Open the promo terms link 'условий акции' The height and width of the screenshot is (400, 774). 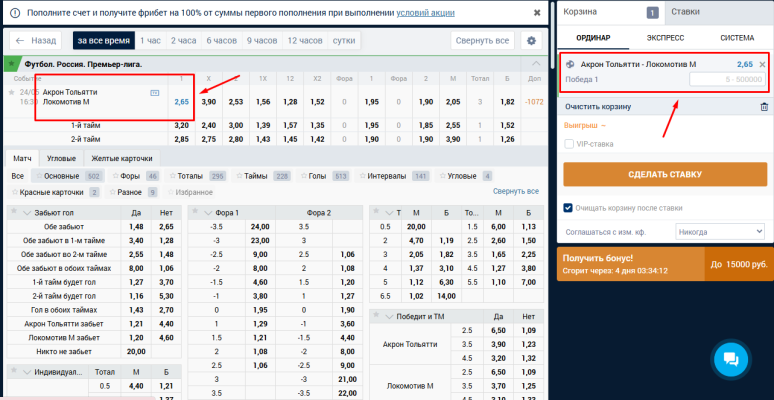426,13
